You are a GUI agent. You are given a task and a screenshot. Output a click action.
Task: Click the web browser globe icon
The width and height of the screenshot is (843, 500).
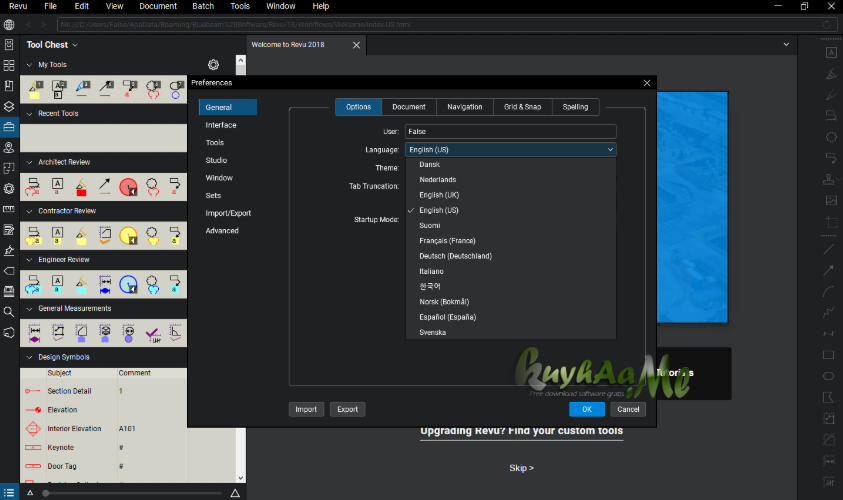(9, 25)
